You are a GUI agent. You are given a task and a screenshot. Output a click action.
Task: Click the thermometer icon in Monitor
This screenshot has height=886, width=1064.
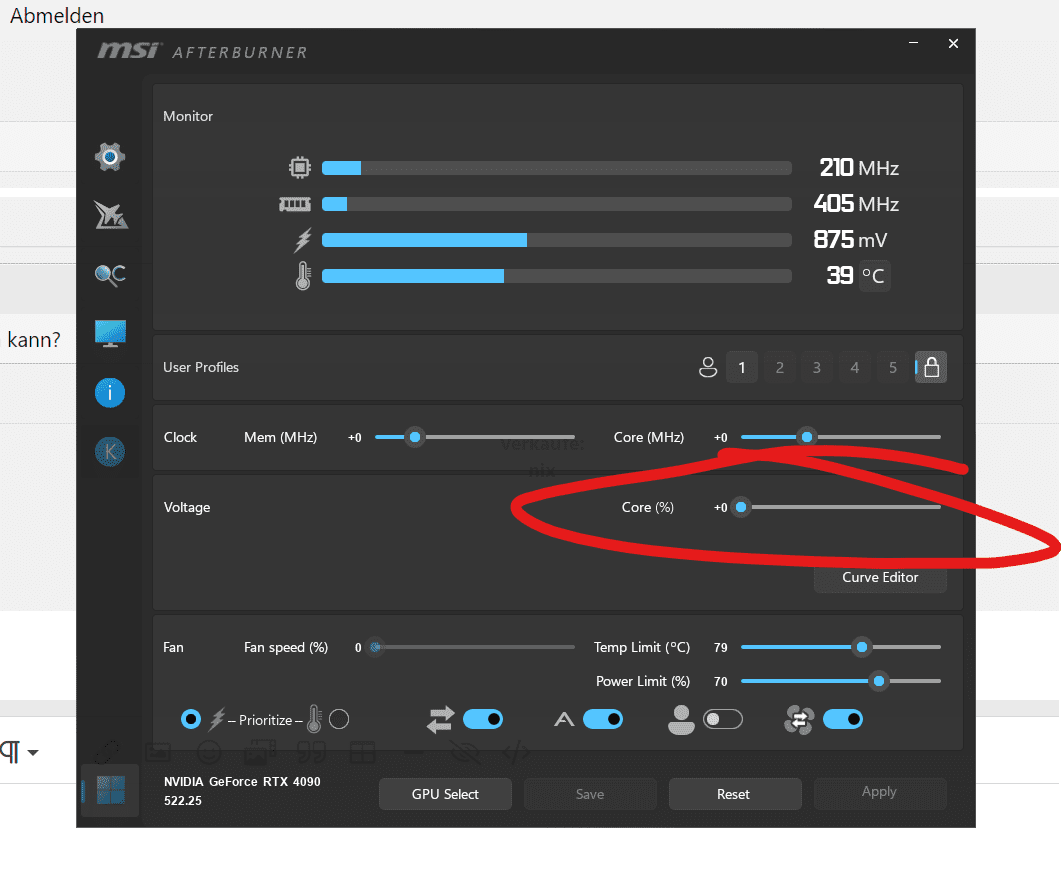click(x=303, y=276)
